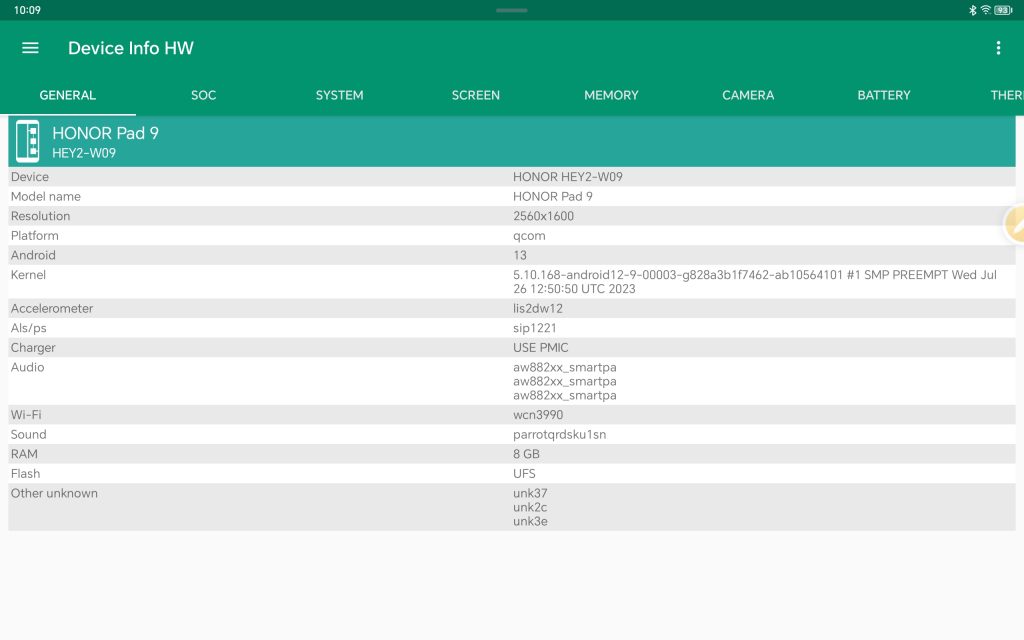Tap the clock in status bar

pyautogui.click(x=28, y=10)
